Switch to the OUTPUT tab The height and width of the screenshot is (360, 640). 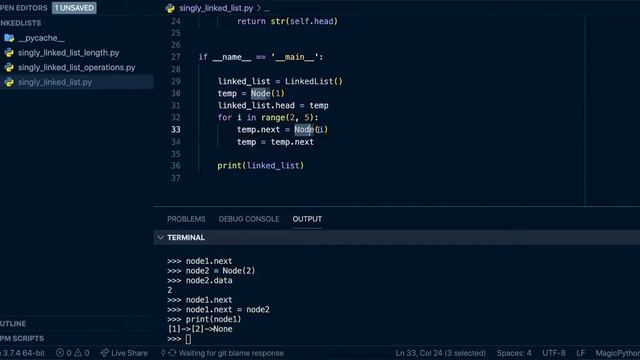click(x=307, y=219)
